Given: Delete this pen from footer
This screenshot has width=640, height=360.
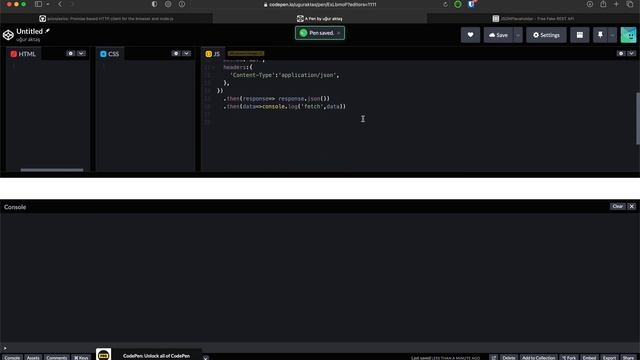Looking at the screenshot, I should coord(509,358).
